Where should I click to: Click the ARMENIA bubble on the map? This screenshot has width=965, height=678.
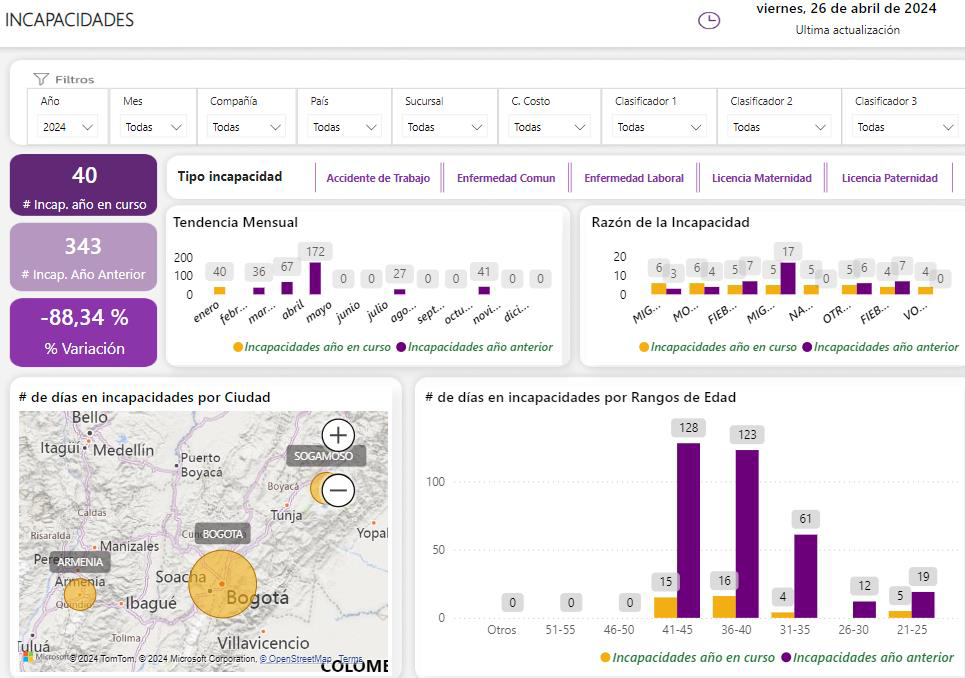point(80,594)
